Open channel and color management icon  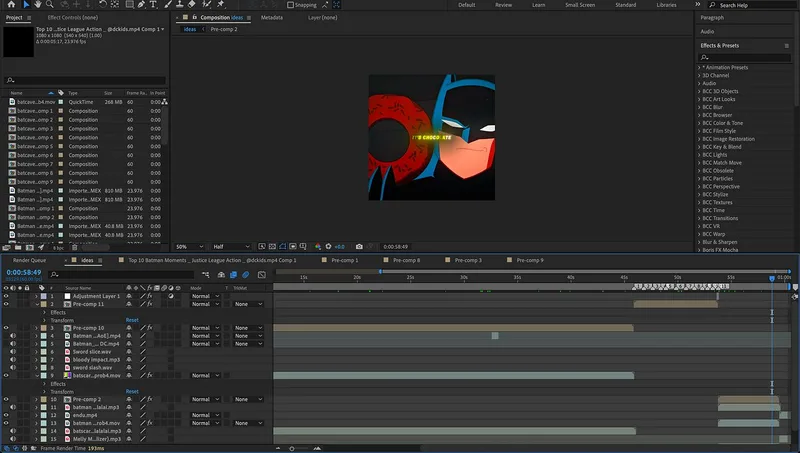point(318,246)
